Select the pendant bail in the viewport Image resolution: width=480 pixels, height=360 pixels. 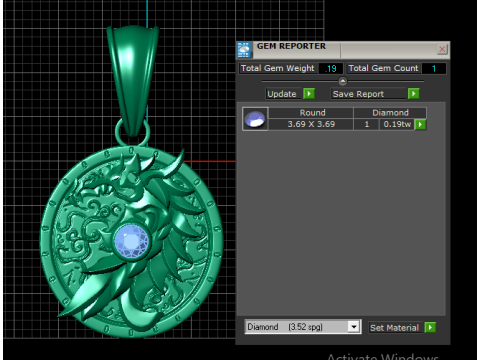coord(132,80)
